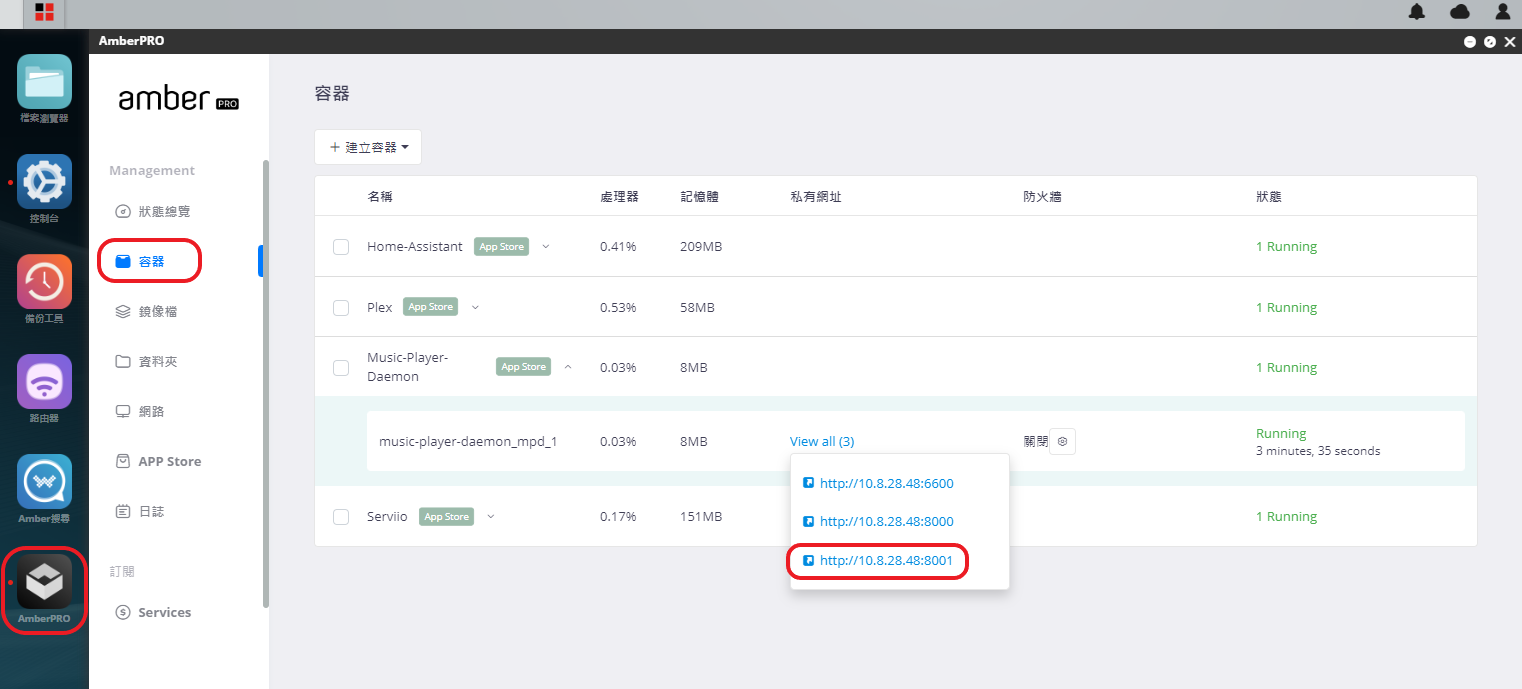The width and height of the screenshot is (1522, 689).
Task: Close the AmberPRO window
Action: coord(1510,41)
